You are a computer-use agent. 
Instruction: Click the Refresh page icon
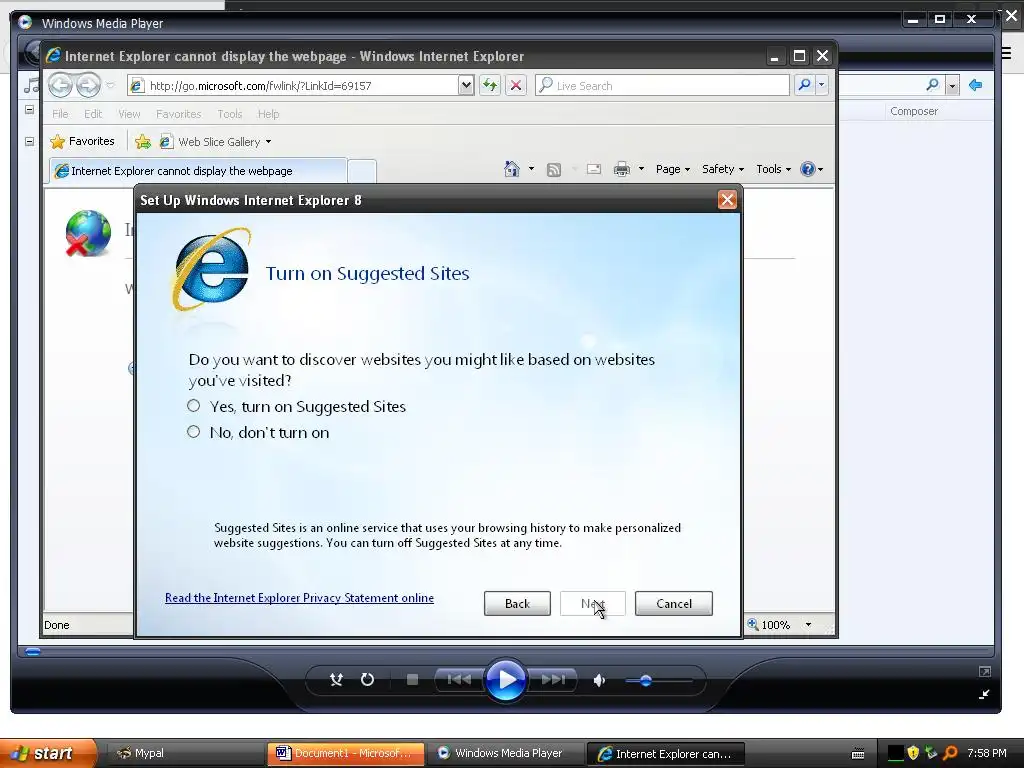point(490,86)
